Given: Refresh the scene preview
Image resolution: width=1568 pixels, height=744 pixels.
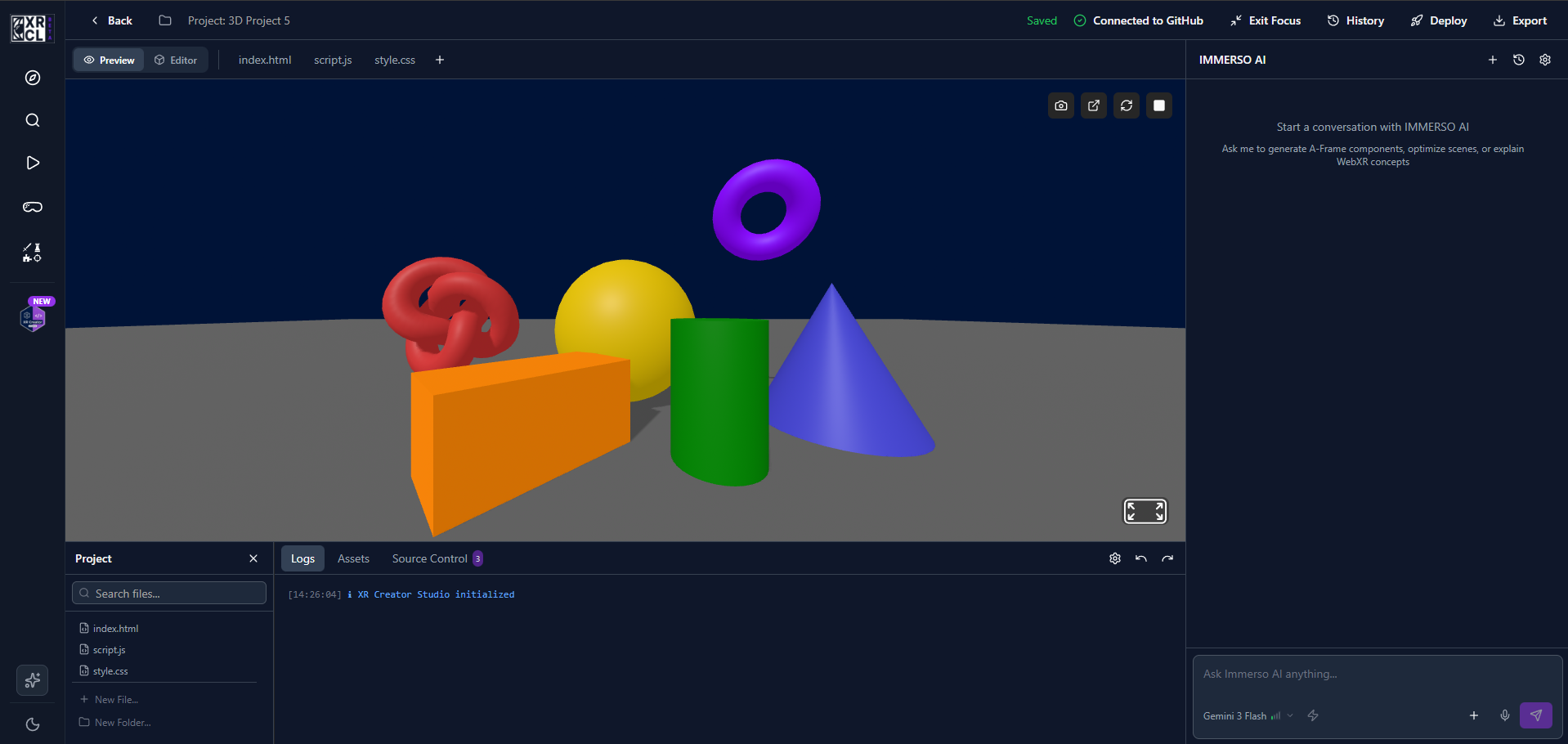Looking at the screenshot, I should tap(1126, 105).
